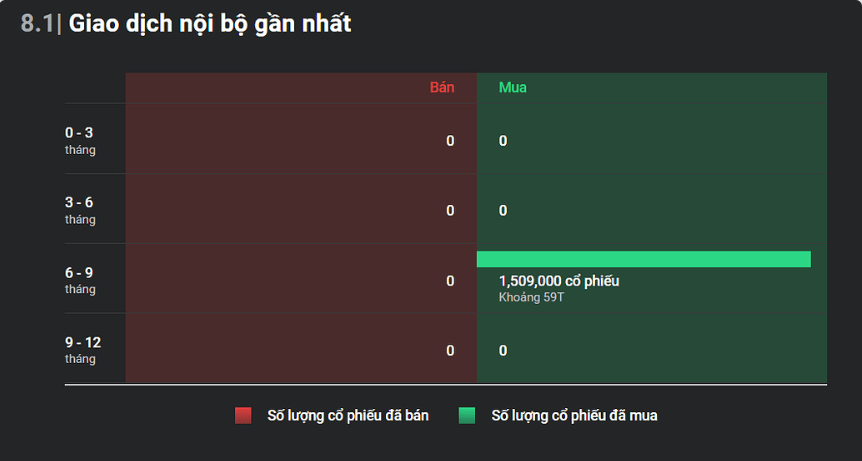Click the '9 - 12 tháng' row label
Image resolution: width=862 pixels, height=461 pixels.
(83, 350)
